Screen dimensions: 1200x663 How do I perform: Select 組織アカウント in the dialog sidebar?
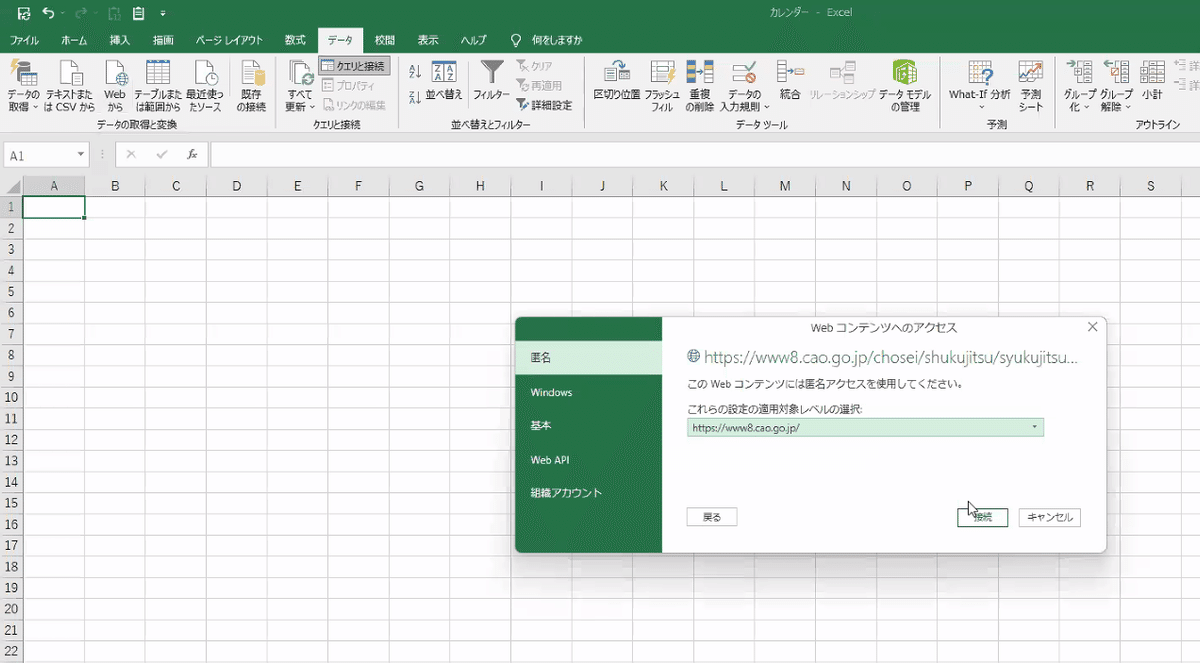point(589,493)
